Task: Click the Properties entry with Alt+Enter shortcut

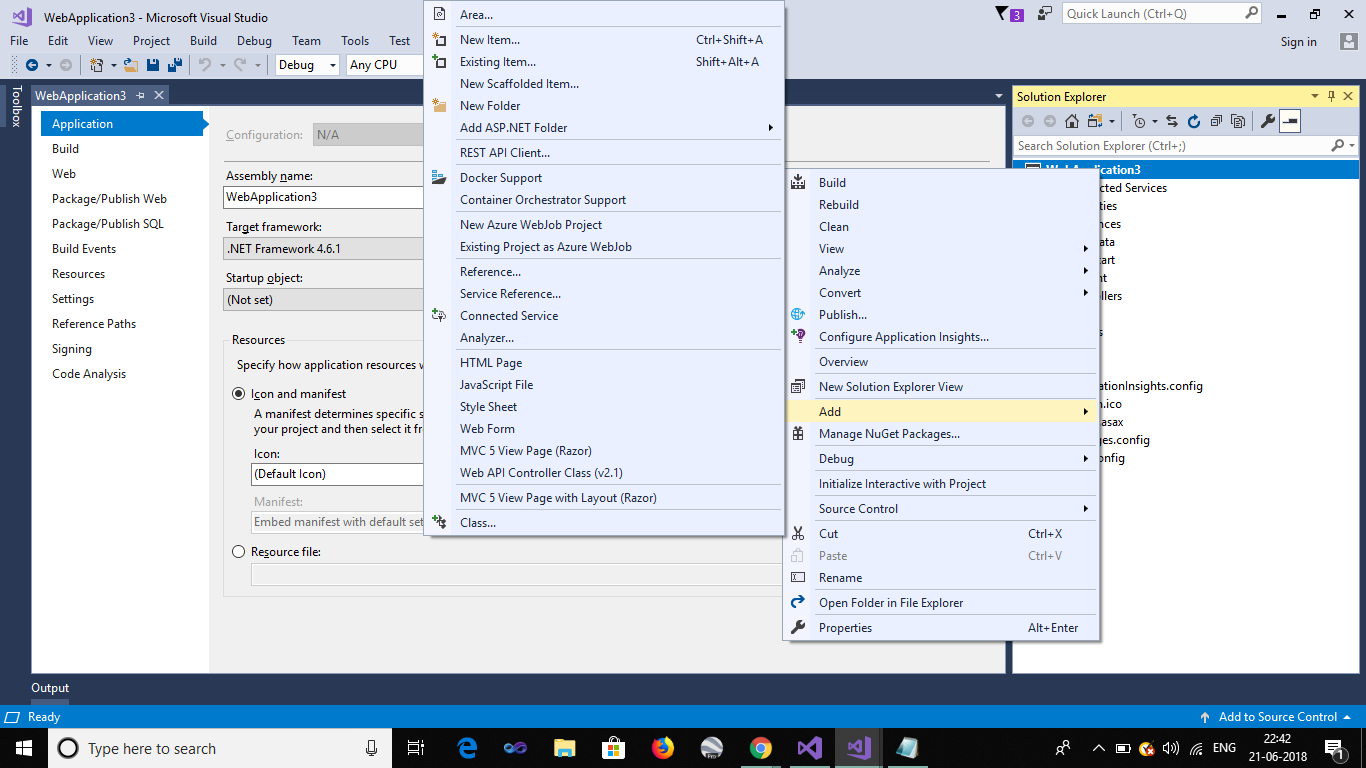Action: click(x=940, y=628)
